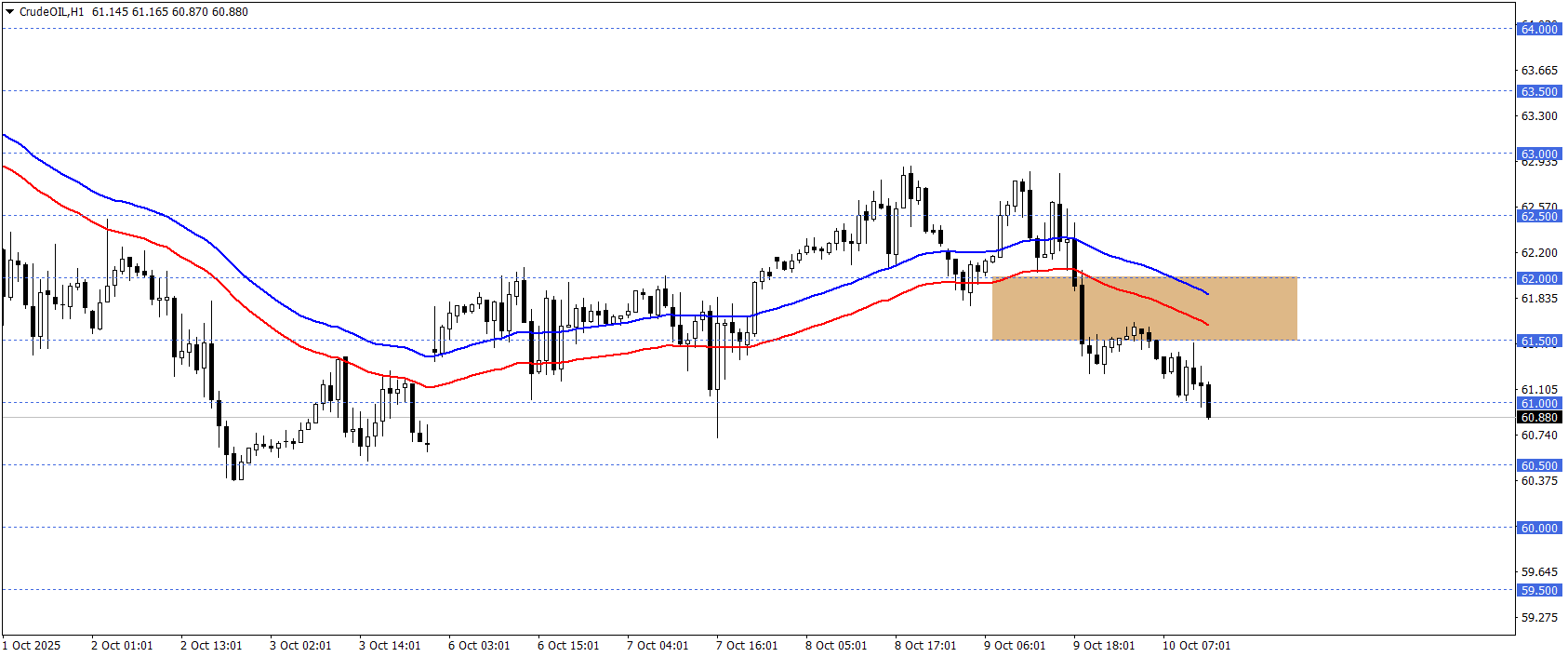Click the 10 Oct 07:01 time label

(x=1196, y=645)
